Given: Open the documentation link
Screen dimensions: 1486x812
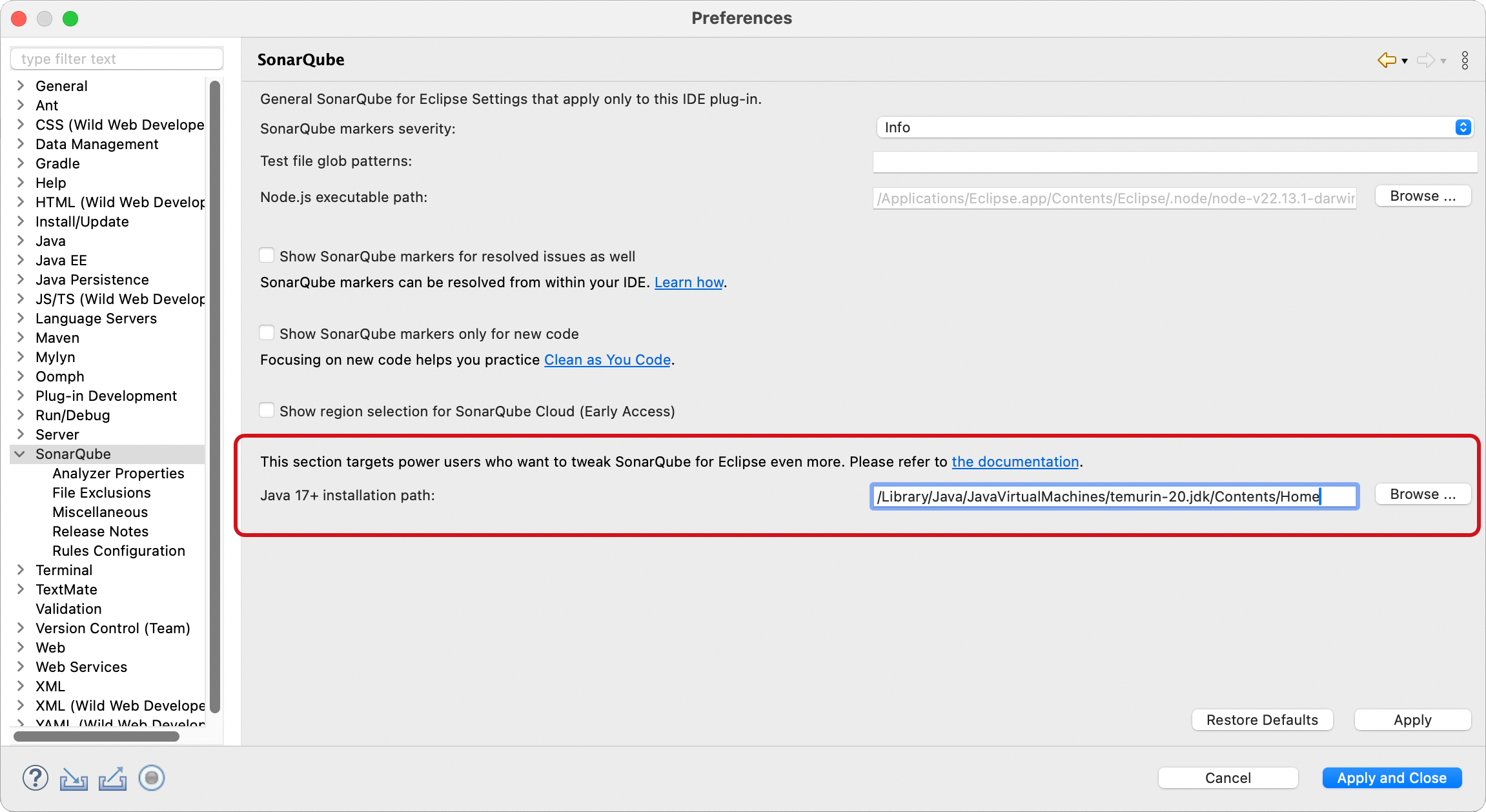Looking at the screenshot, I should [x=1015, y=462].
